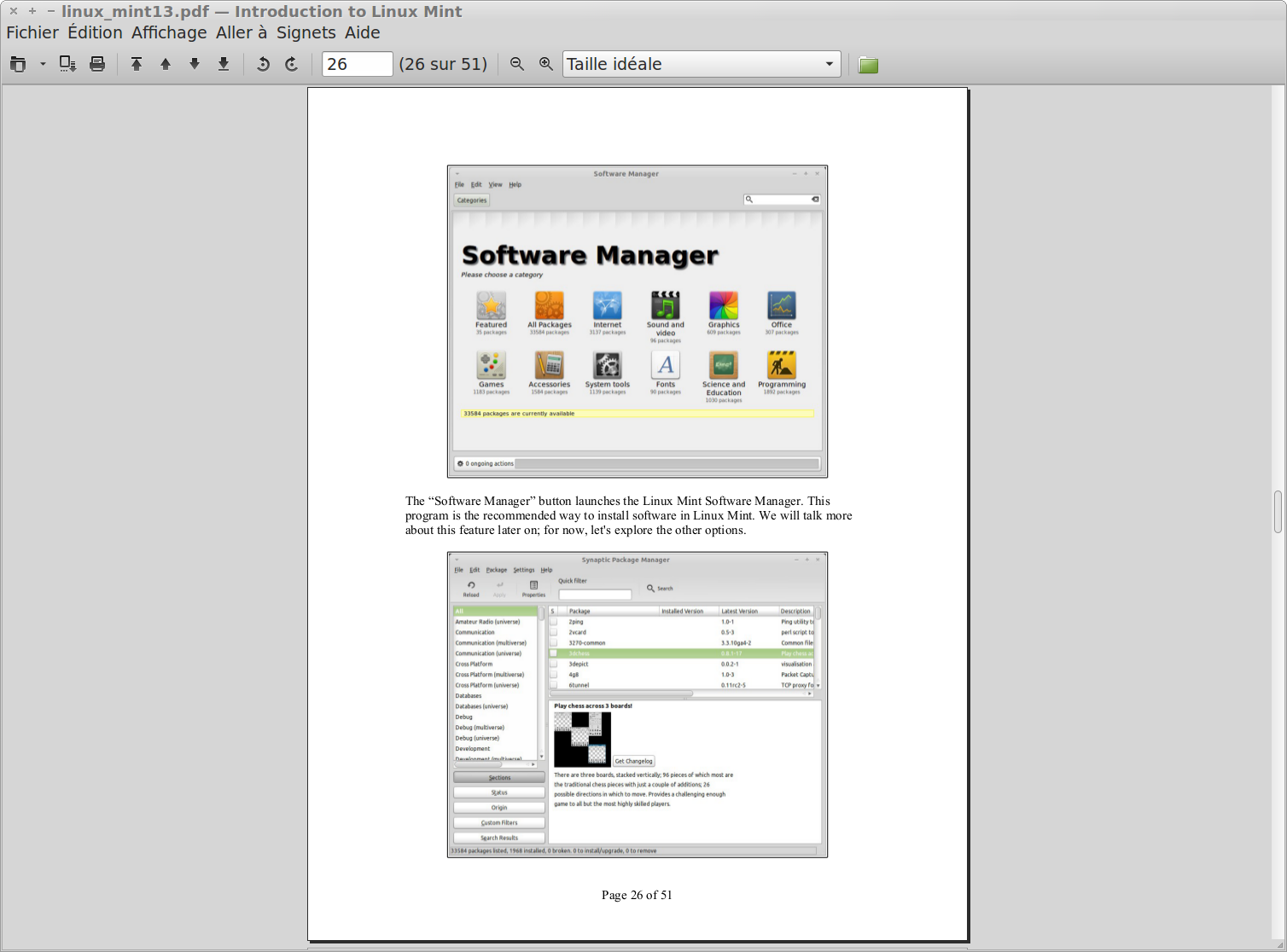The width and height of the screenshot is (1287, 952).
Task: Tick the checkbox beside package 3270-common
Action: [x=553, y=643]
